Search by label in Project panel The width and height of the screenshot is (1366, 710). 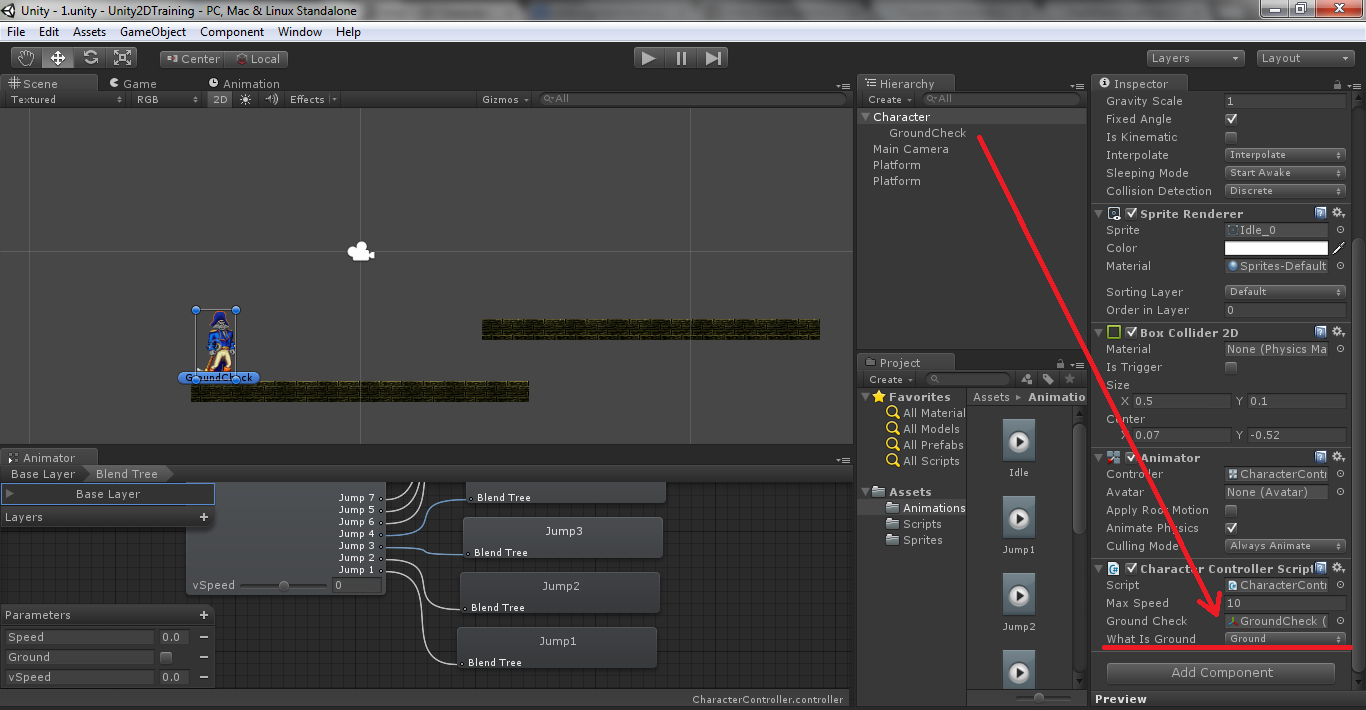(x=1047, y=379)
